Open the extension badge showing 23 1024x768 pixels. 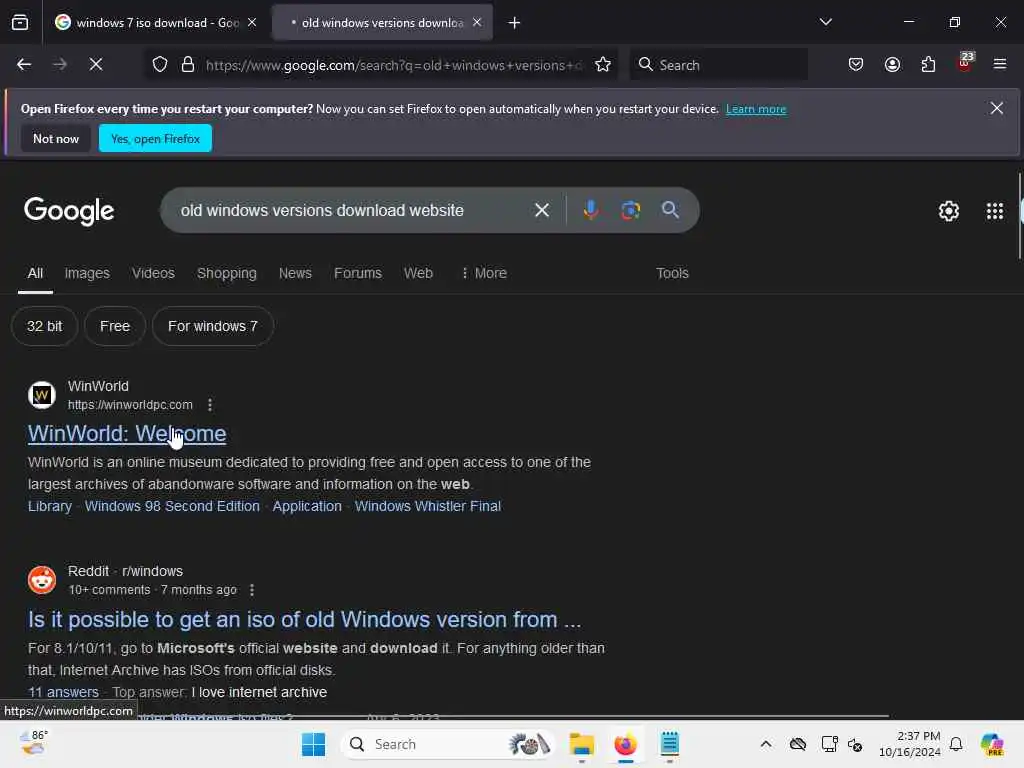[x=965, y=63]
